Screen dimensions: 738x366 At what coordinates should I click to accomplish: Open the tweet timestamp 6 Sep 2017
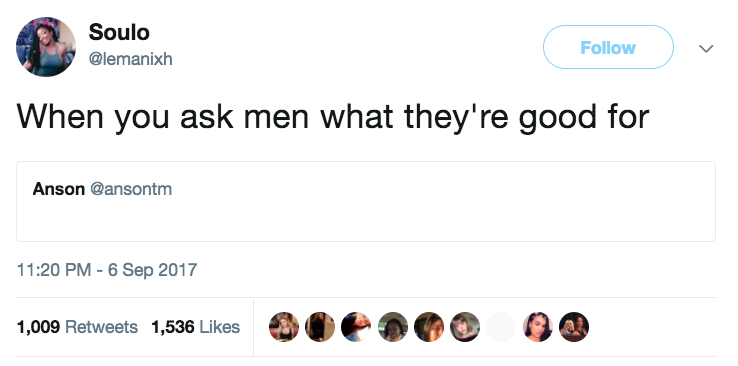coord(107,270)
